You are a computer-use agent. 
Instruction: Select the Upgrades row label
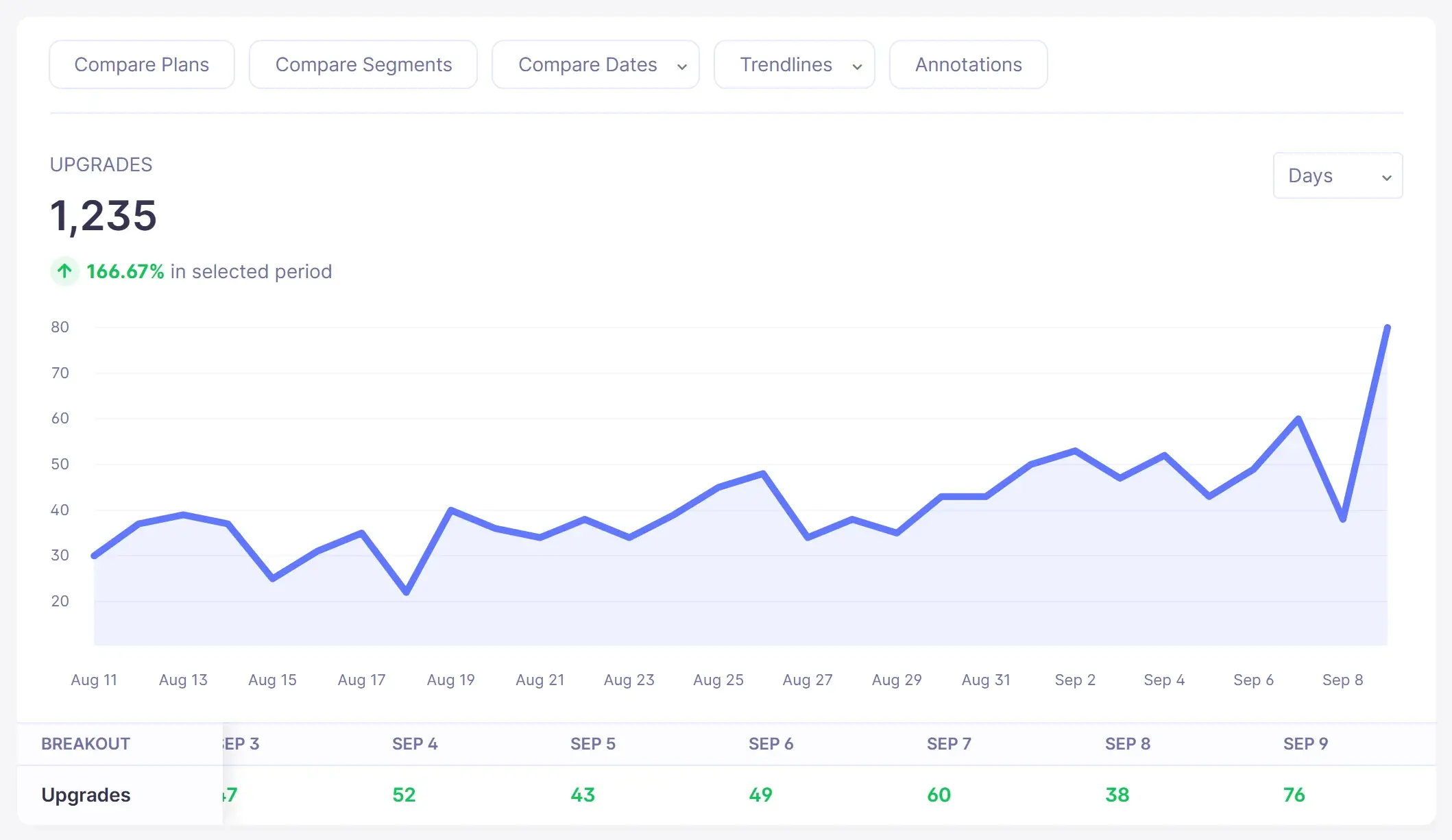click(86, 795)
